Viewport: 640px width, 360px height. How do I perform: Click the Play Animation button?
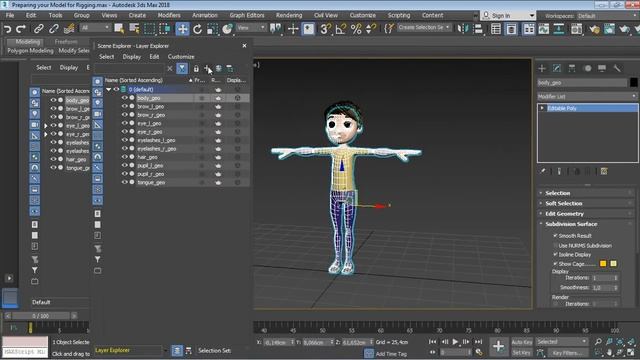tap(455, 342)
